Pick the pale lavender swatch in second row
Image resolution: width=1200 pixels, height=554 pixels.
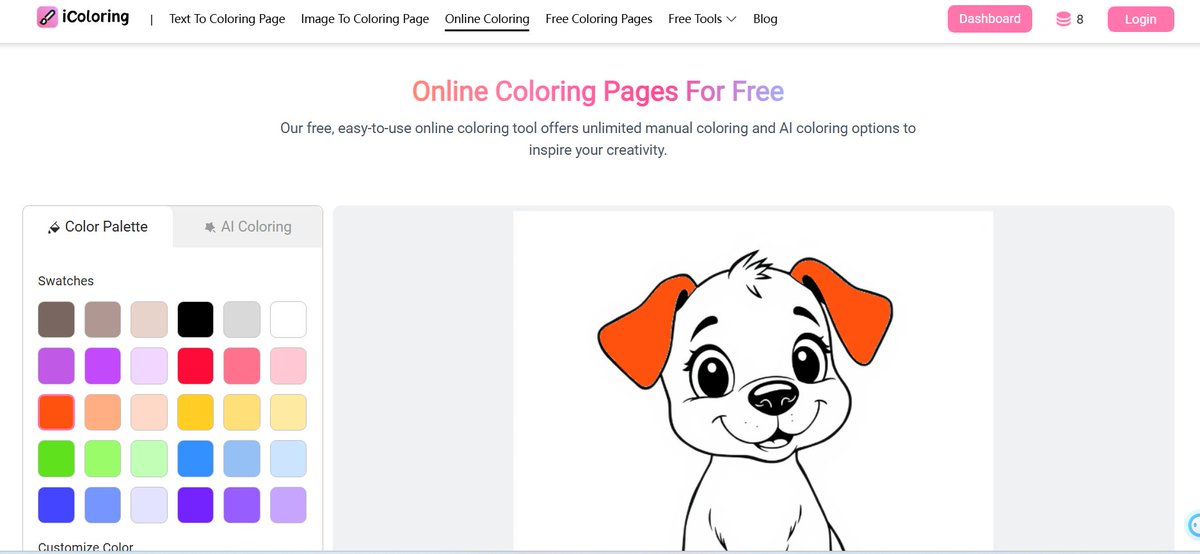(x=149, y=366)
